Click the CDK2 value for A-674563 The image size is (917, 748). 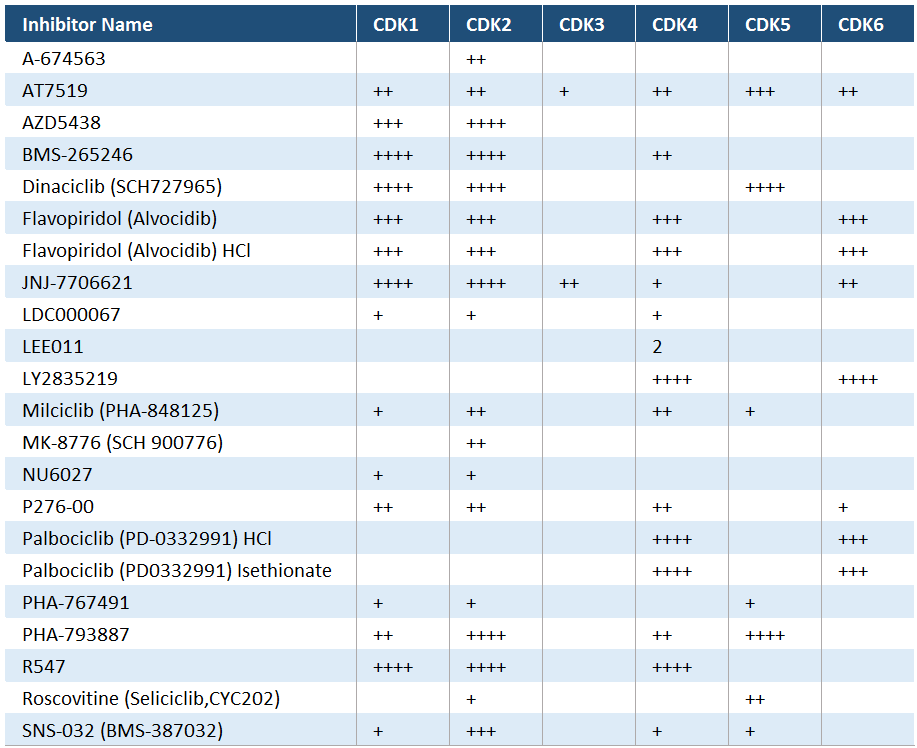(x=476, y=59)
